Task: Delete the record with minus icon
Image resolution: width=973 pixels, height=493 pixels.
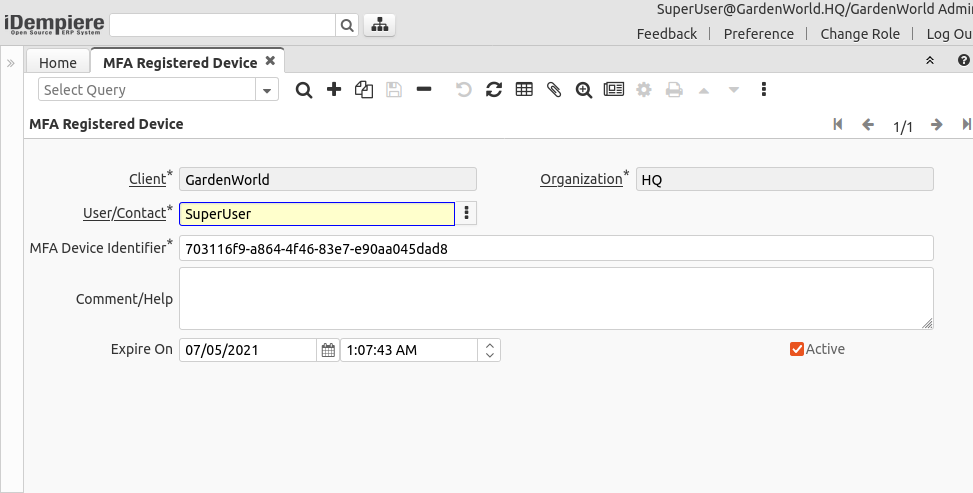Action: 424,90
